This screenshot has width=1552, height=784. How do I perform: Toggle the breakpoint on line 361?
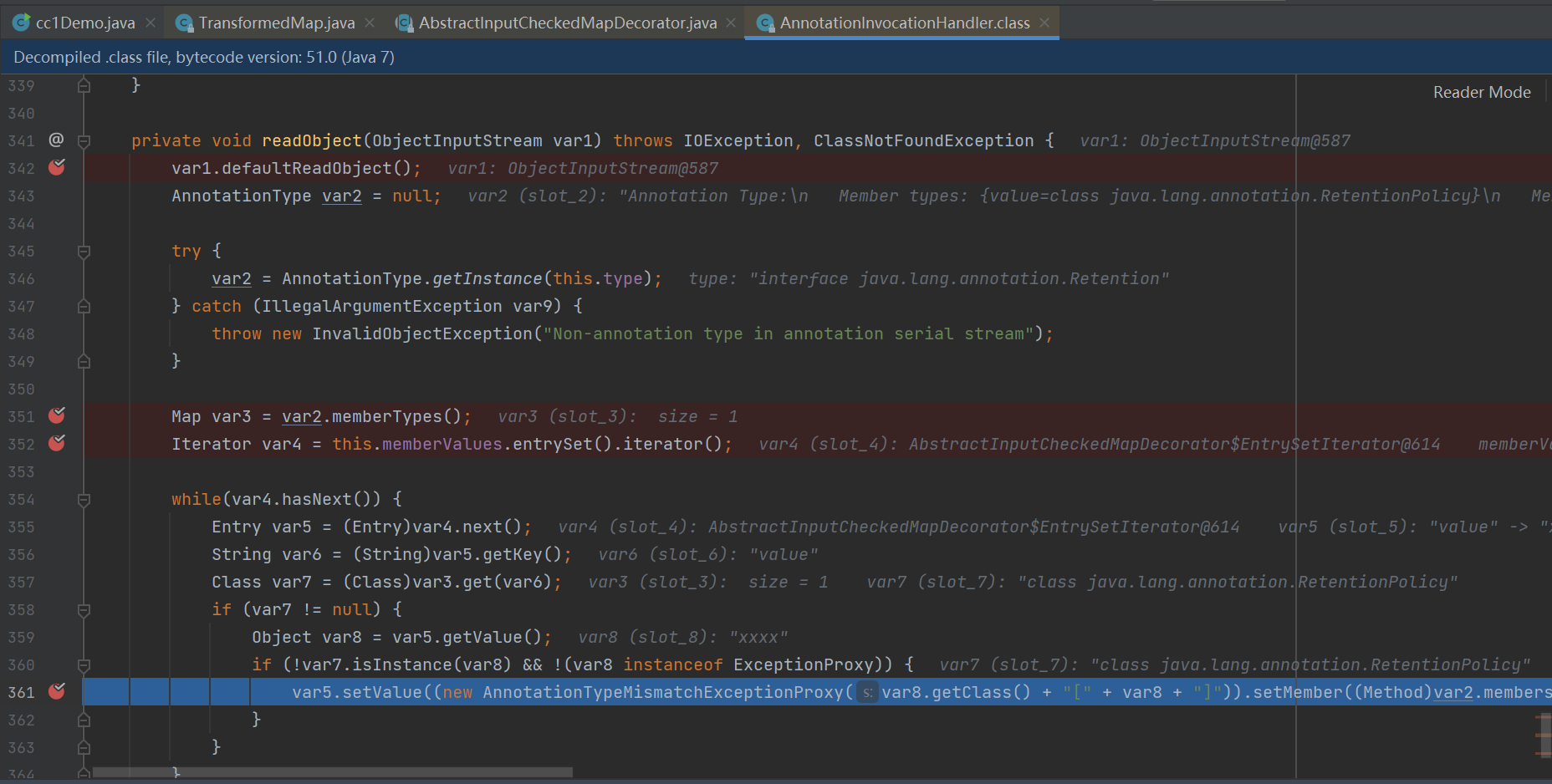pos(57,692)
